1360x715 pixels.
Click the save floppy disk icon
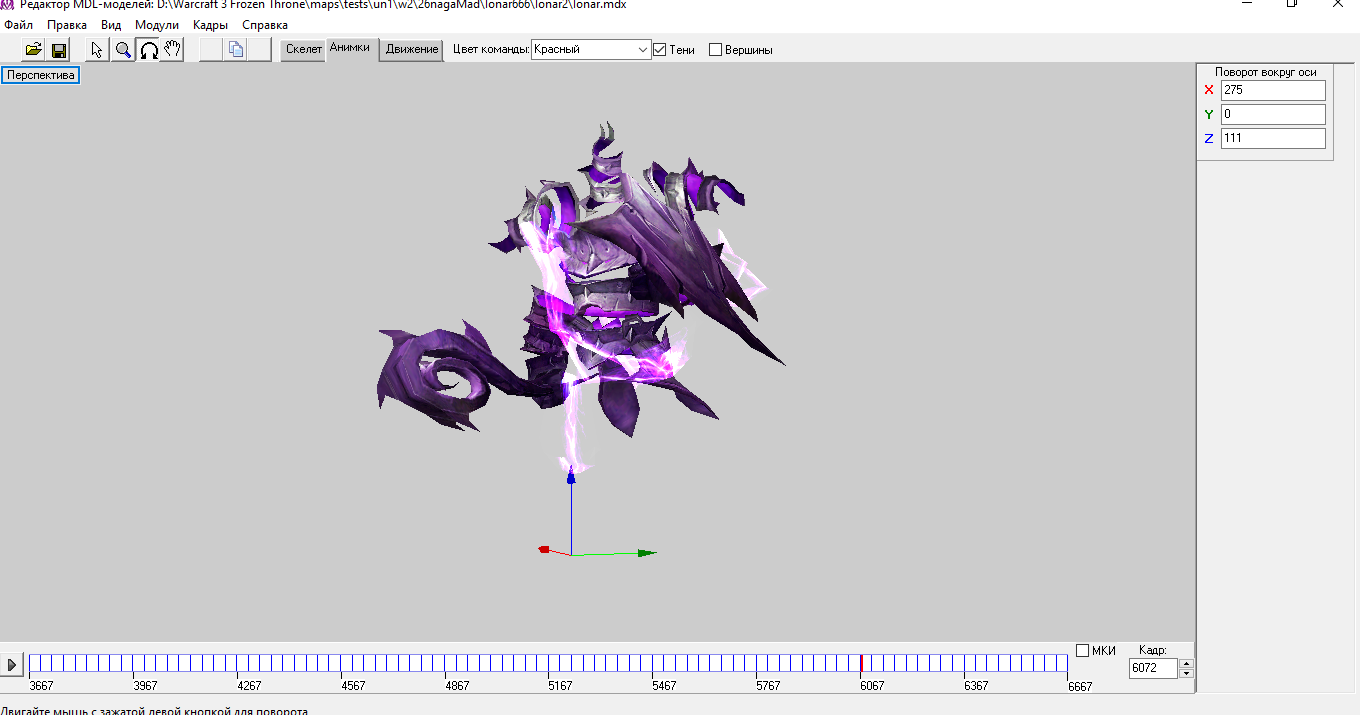59,49
